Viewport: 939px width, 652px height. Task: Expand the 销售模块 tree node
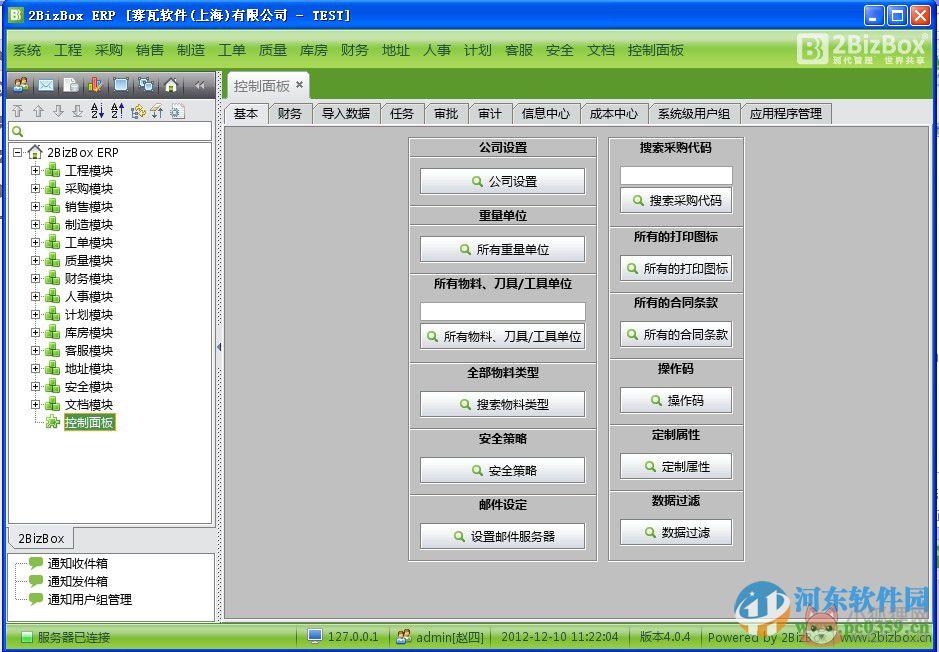pos(35,207)
